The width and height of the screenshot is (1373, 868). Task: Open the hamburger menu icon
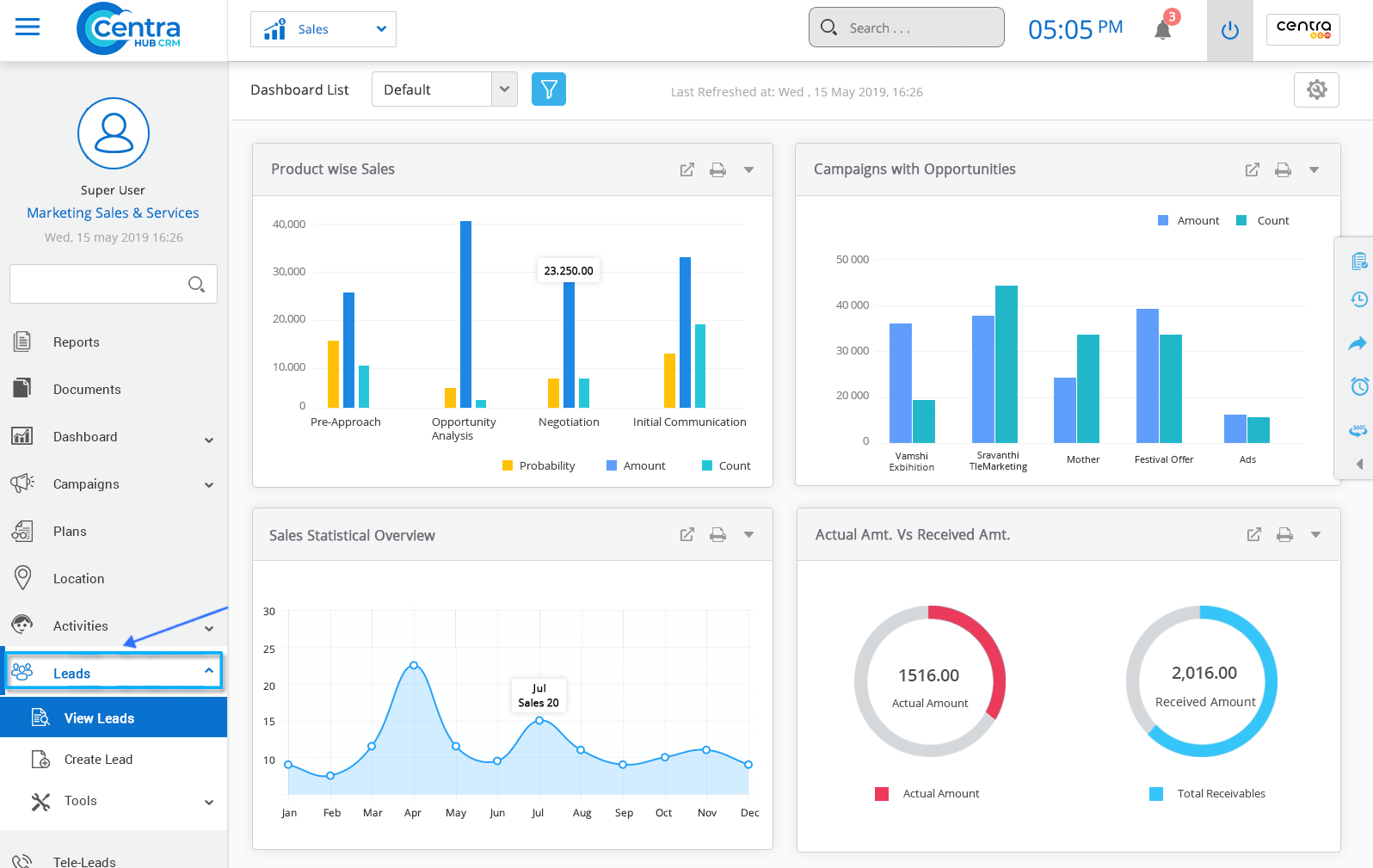[x=28, y=28]
